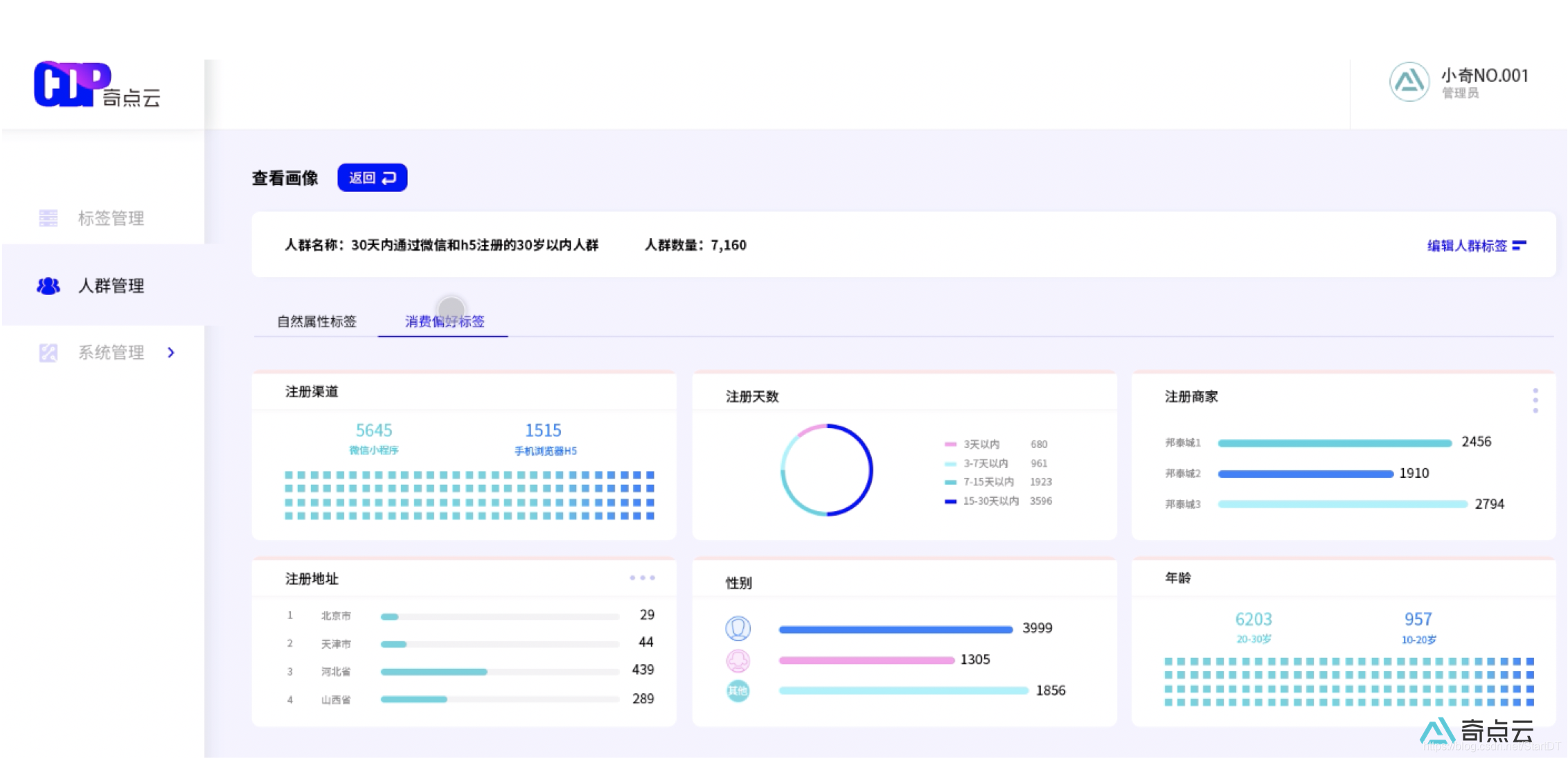Open the 注册地址 card options menu
Screen dimensions: 1568x759
coord(642,578)
